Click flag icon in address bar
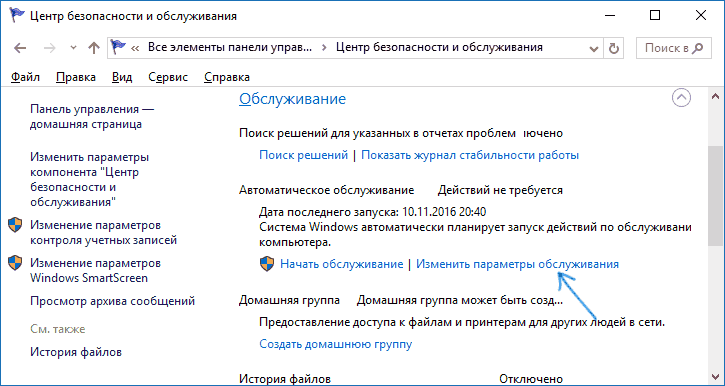 (x=119, y=47)
